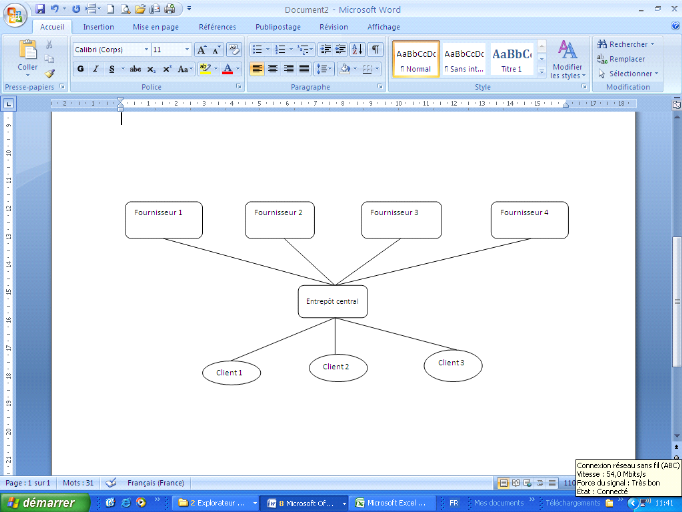Activate the format painter brush
The height and width of the screenshot is (512, 682).
coord(50,73)
